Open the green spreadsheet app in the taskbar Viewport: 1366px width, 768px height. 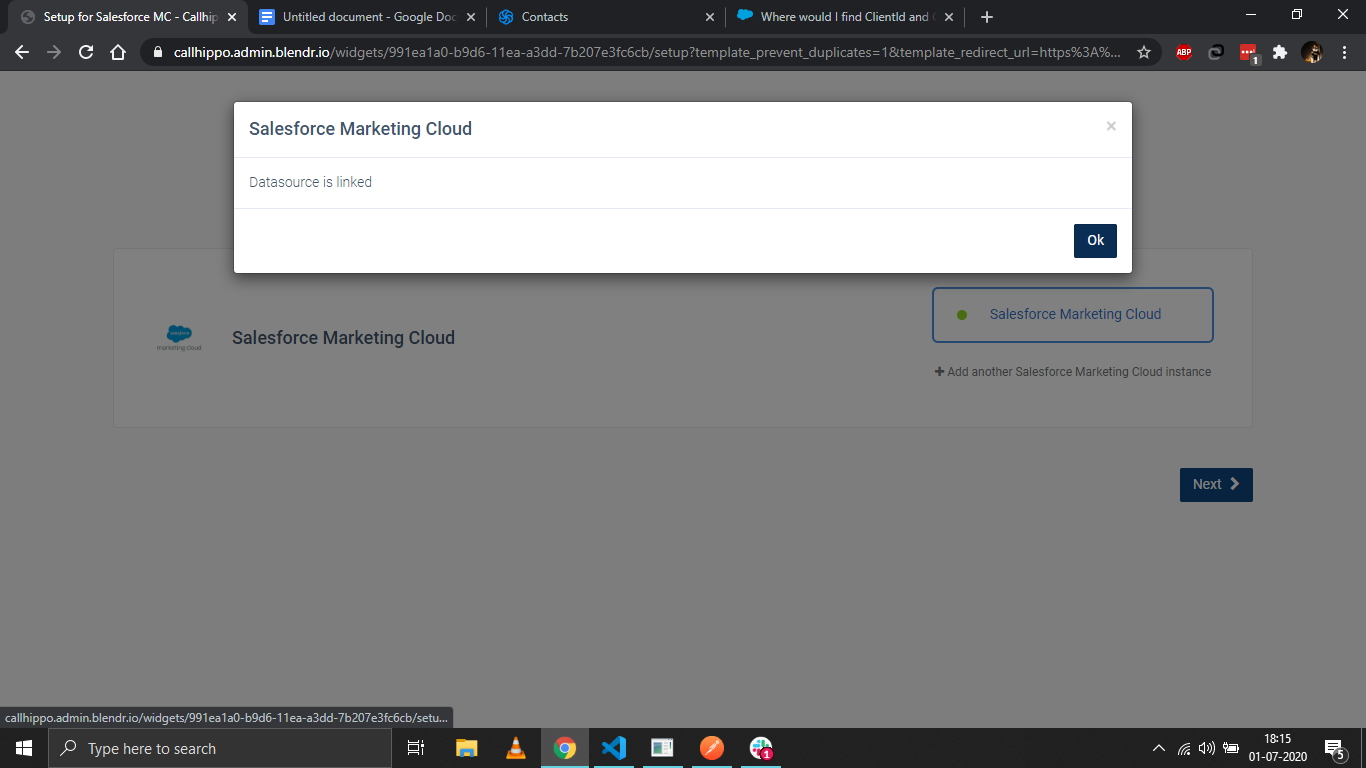coord(663,748)
